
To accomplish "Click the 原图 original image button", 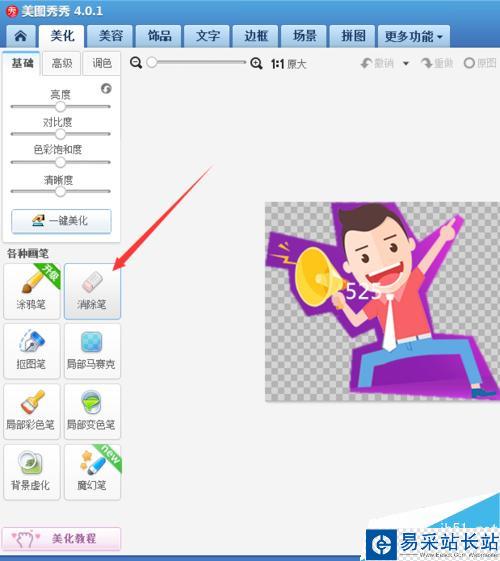I will tap(480, 63).
